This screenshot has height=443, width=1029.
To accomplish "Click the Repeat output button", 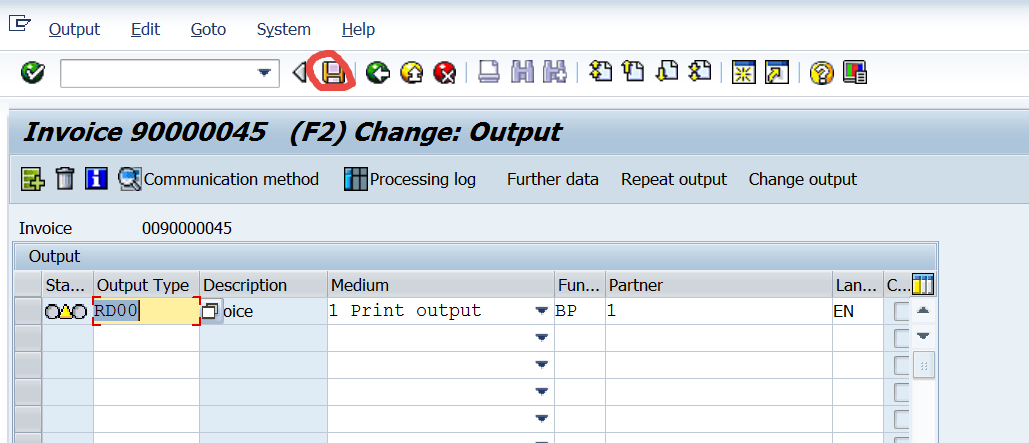I will pos(674,180).
